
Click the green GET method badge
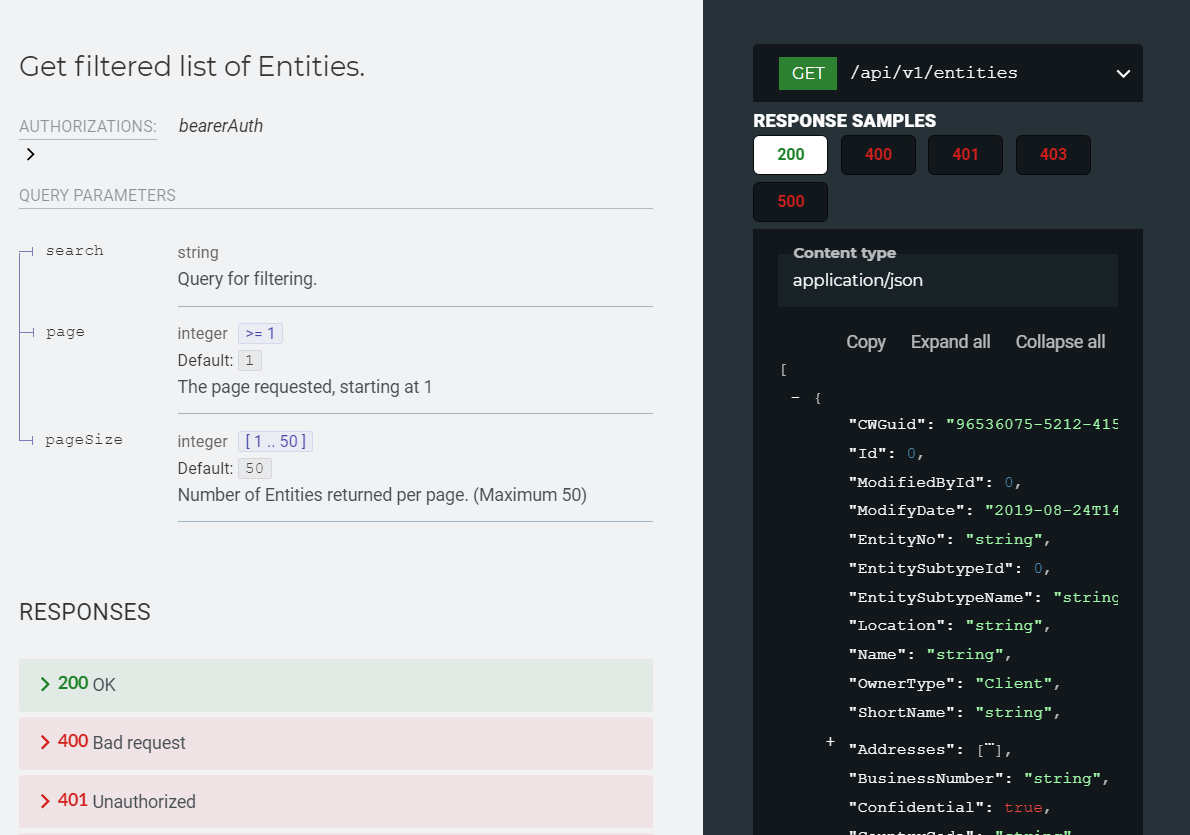(x=807, y=73)
